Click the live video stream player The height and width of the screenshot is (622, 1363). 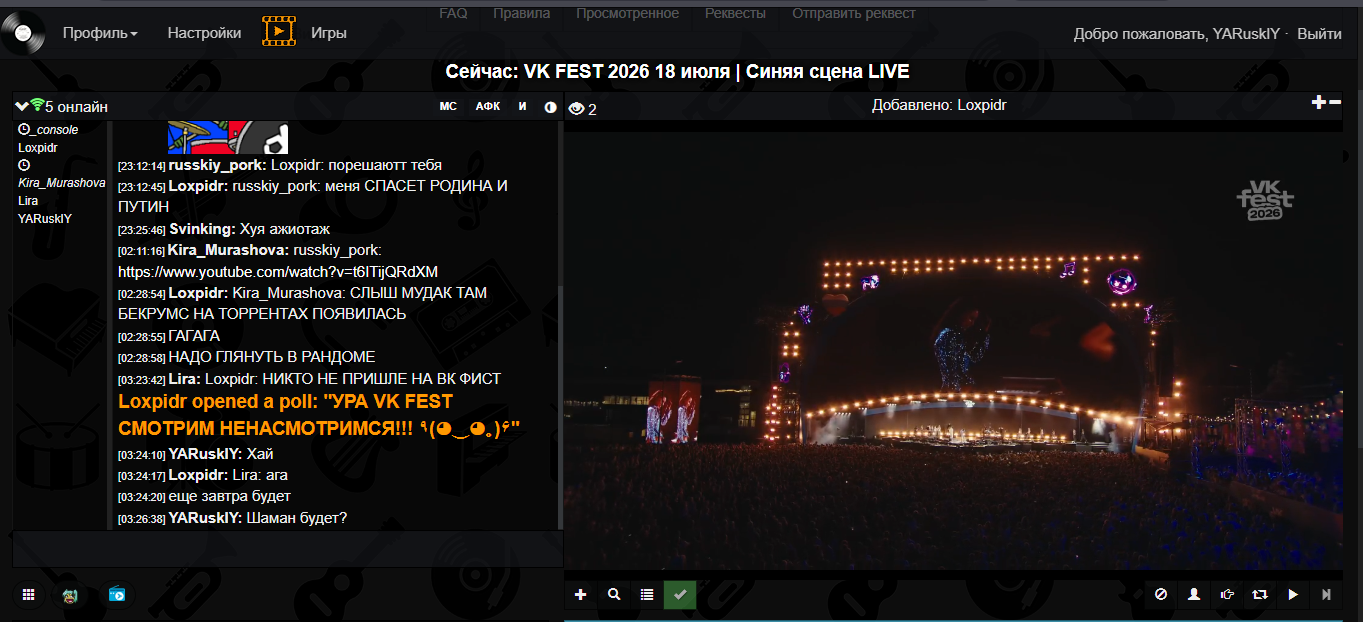tap(954, 351)
